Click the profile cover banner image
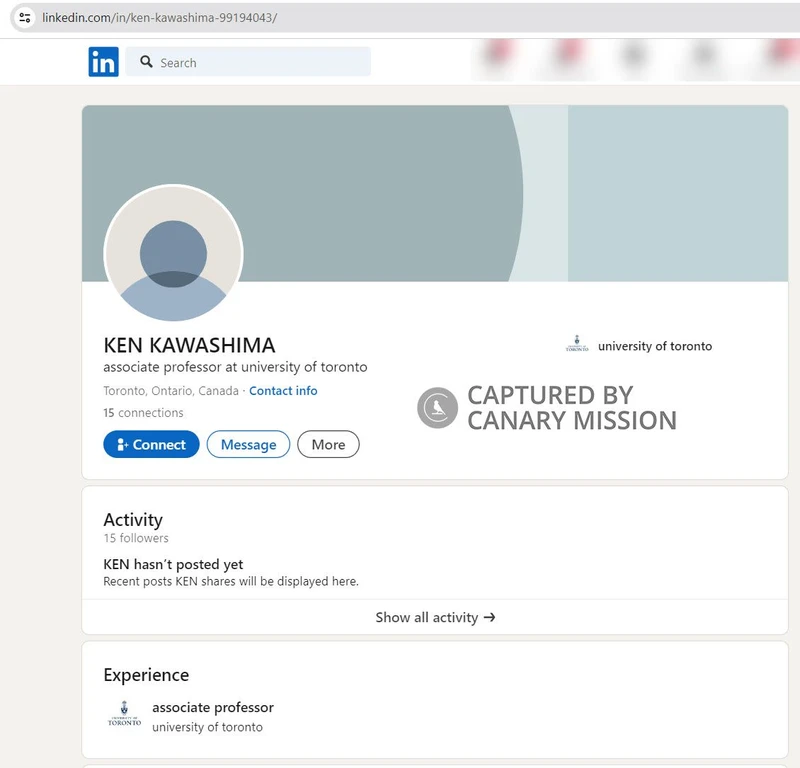 coord(435,193)
